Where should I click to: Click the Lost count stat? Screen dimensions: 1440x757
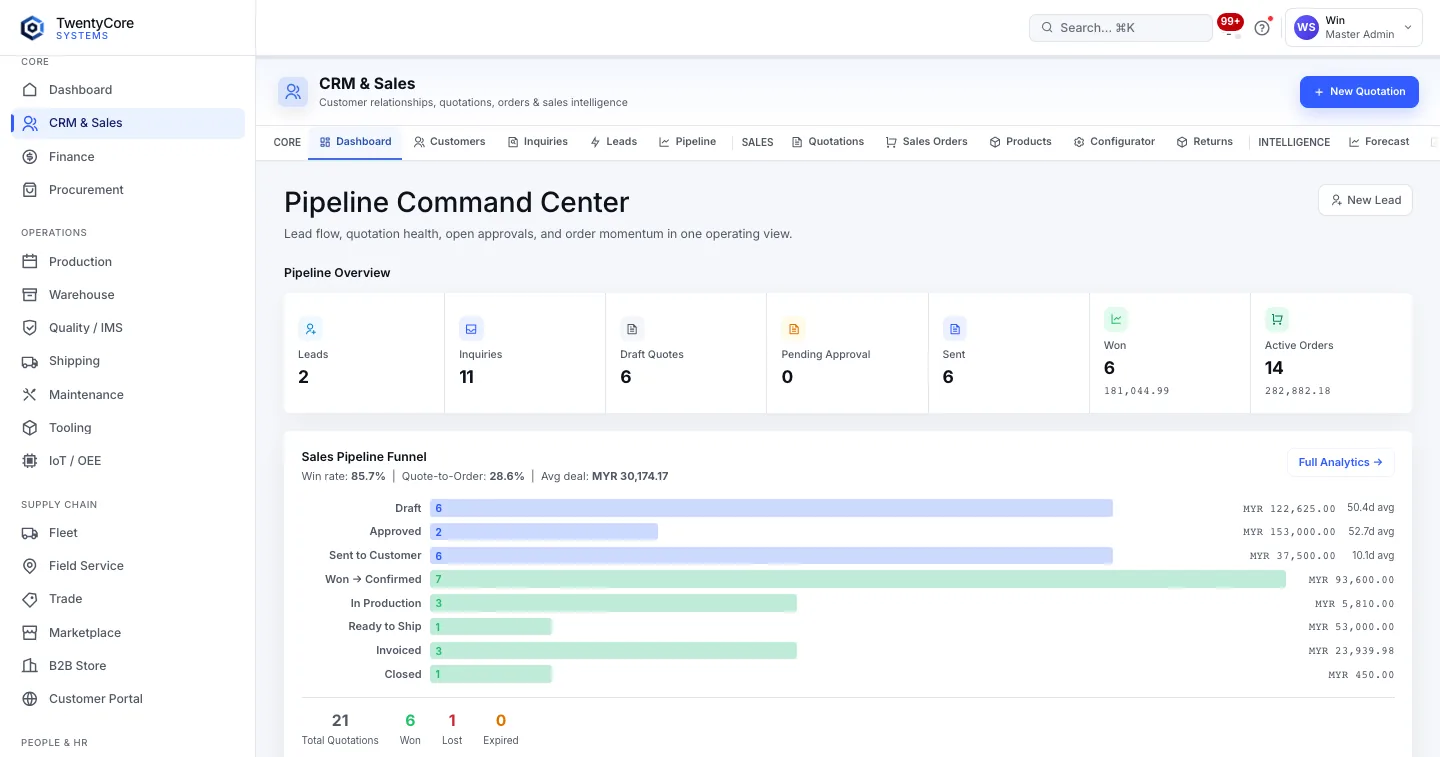coord(452,729)
